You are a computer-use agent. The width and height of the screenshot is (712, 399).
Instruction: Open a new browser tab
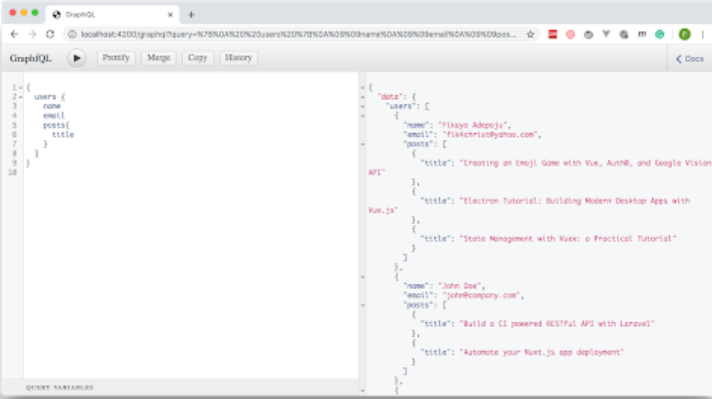pos(191,15)
